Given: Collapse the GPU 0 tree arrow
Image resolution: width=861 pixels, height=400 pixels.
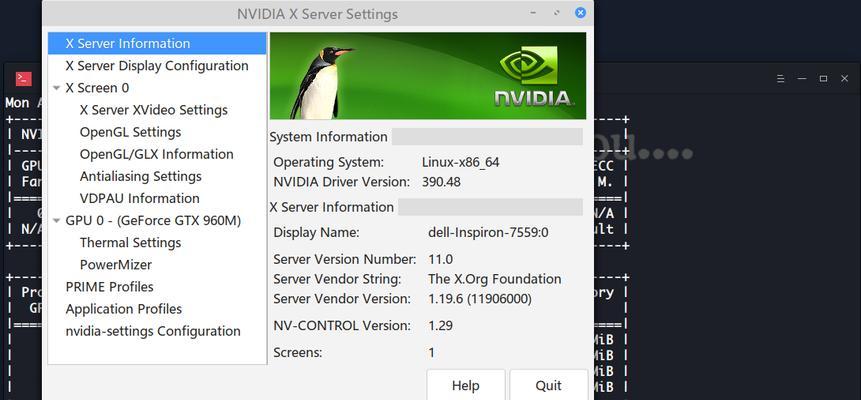Looking at the screenshot, I should tap(57, 221).
